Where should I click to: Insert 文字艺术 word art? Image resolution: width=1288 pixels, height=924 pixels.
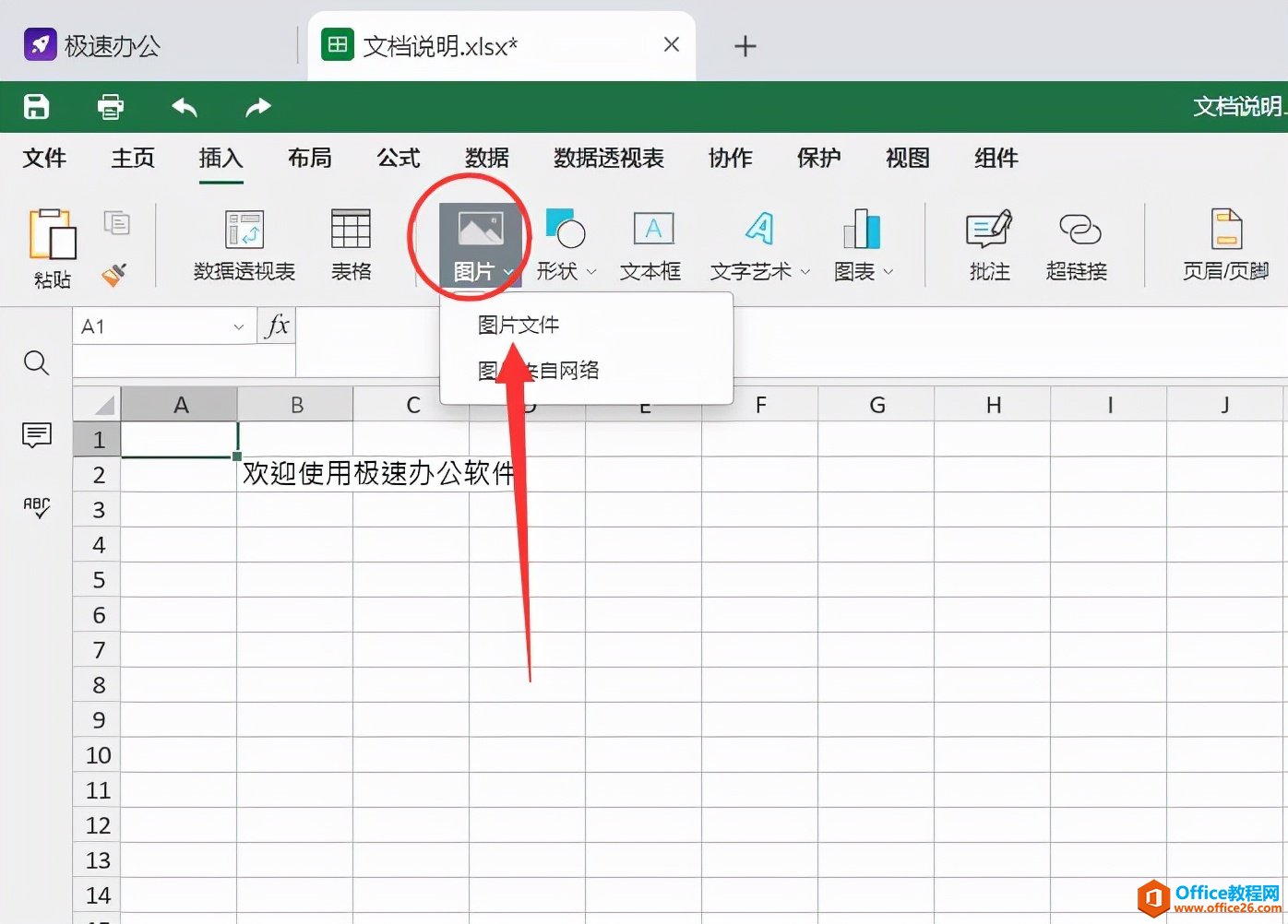pyautogui.click(x=757, y=243)
